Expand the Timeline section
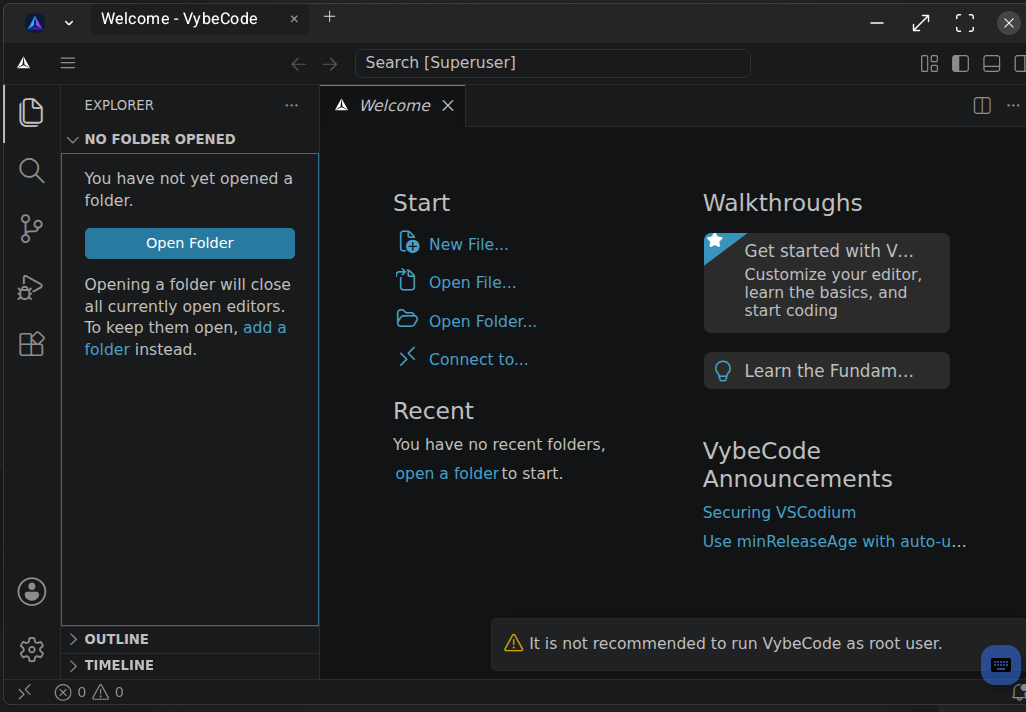Viewport: 1026px width, 712px height. [x=73, y=666]
